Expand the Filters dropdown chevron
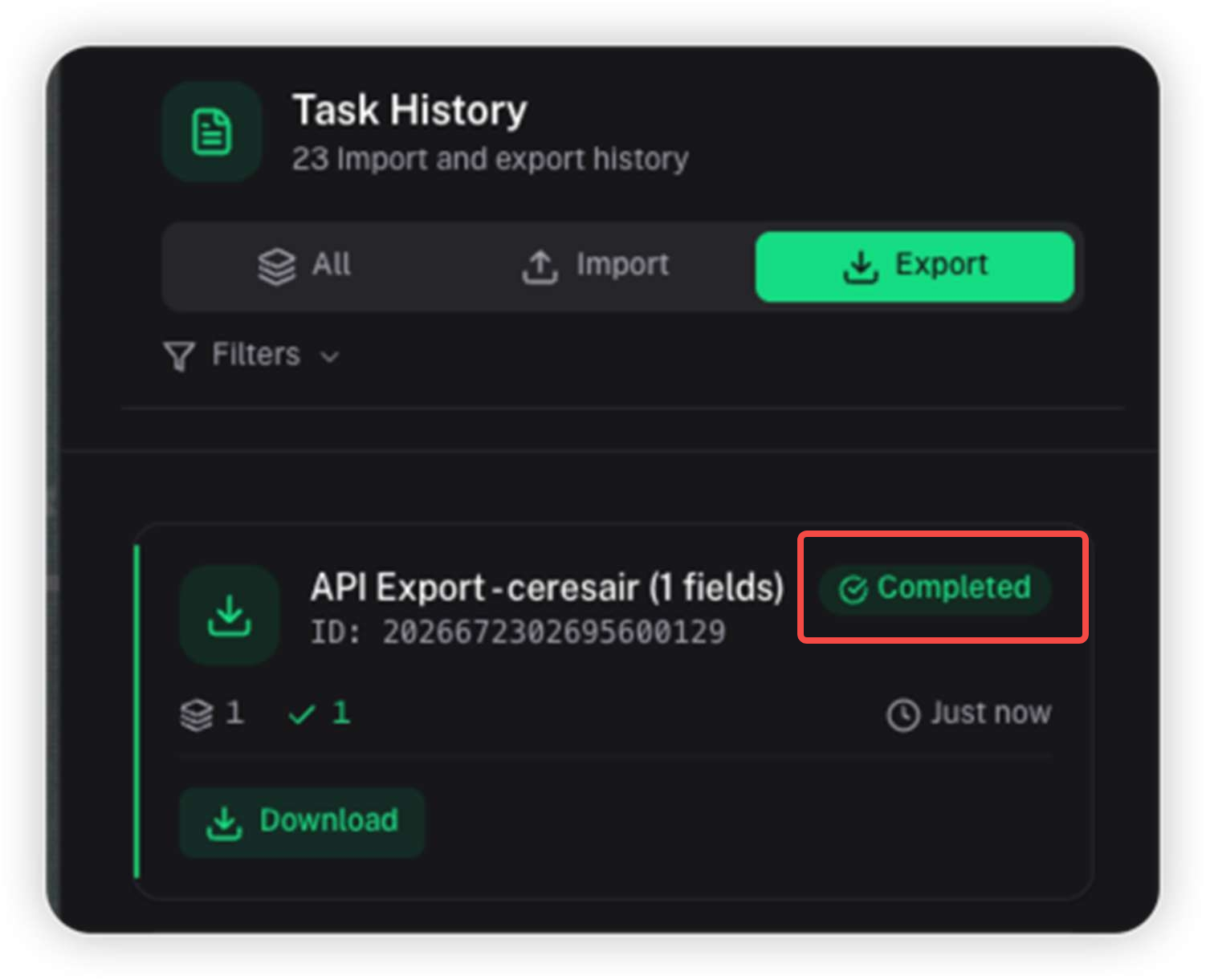 (x=330, y=356)
